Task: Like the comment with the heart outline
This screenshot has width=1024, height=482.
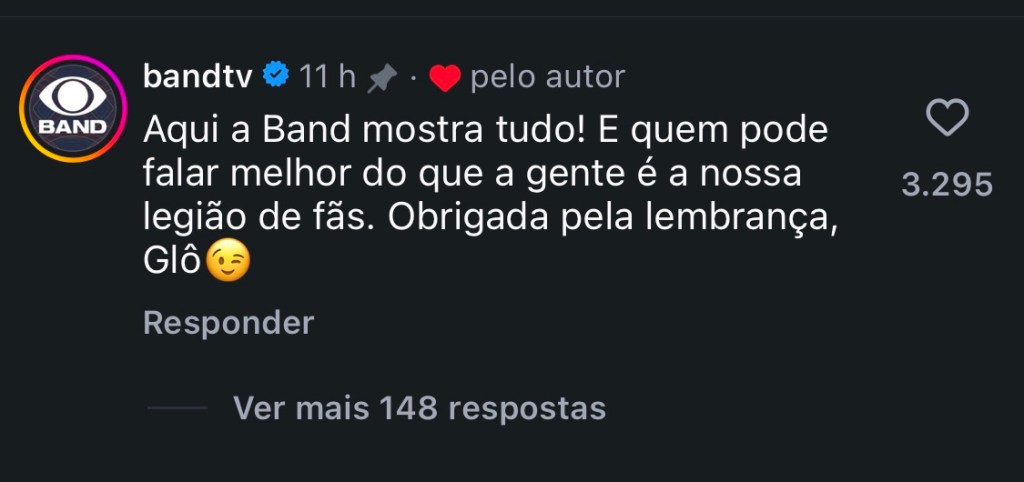Action: pyautogui.click(x=946, y=119)
